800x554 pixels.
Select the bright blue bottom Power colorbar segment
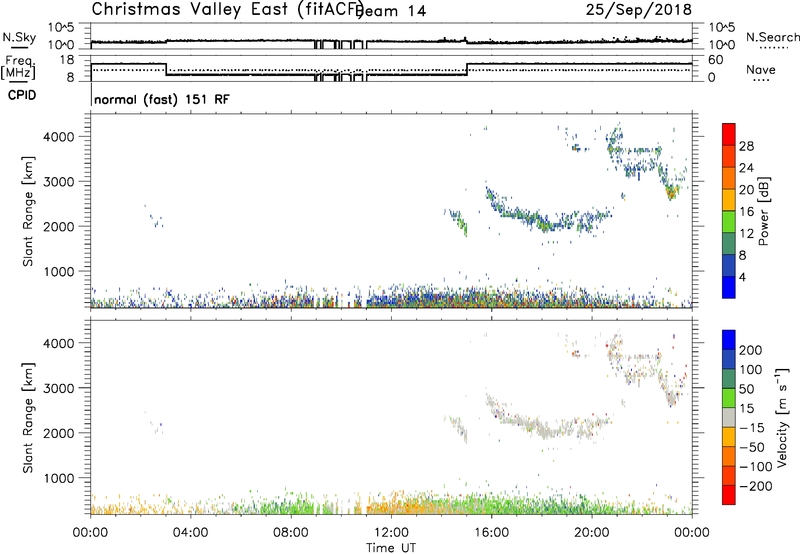729,287
